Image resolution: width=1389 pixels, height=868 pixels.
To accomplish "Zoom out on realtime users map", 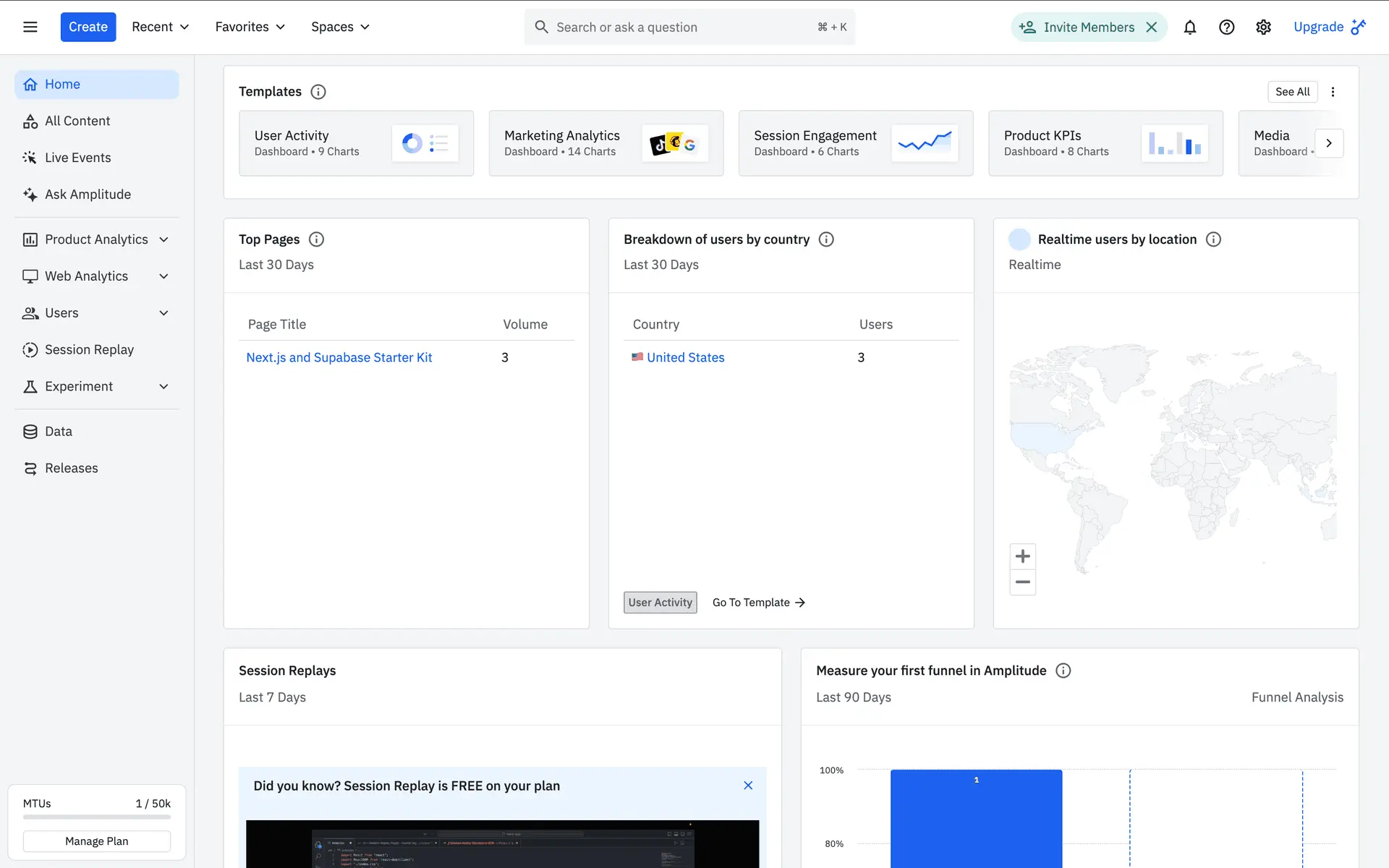I will tap(1022, 582).
